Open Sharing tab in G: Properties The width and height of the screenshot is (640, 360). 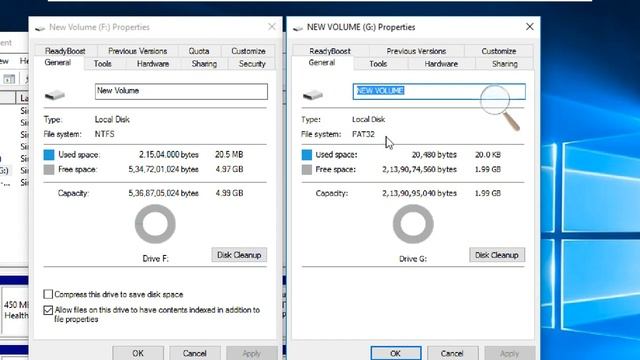pos(504,64)
